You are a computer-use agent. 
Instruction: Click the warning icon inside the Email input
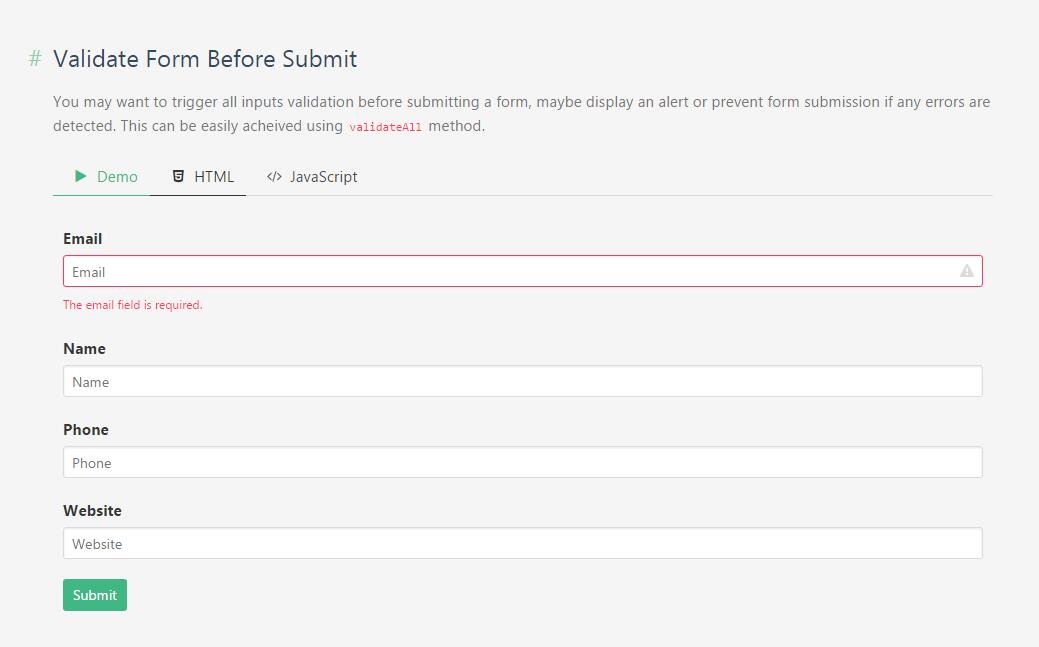click(966, 271)
